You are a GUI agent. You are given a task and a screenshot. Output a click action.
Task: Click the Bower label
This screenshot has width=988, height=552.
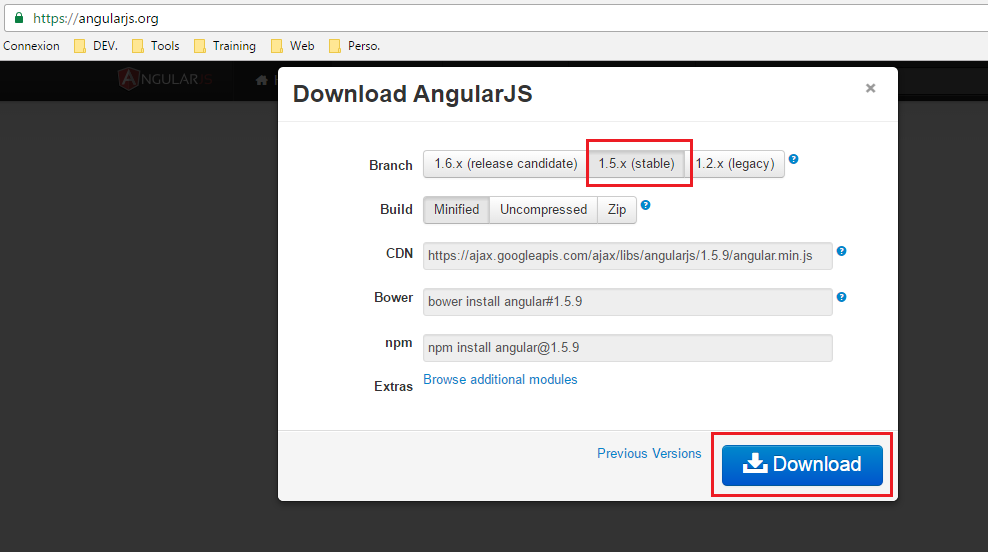point(393,297)
